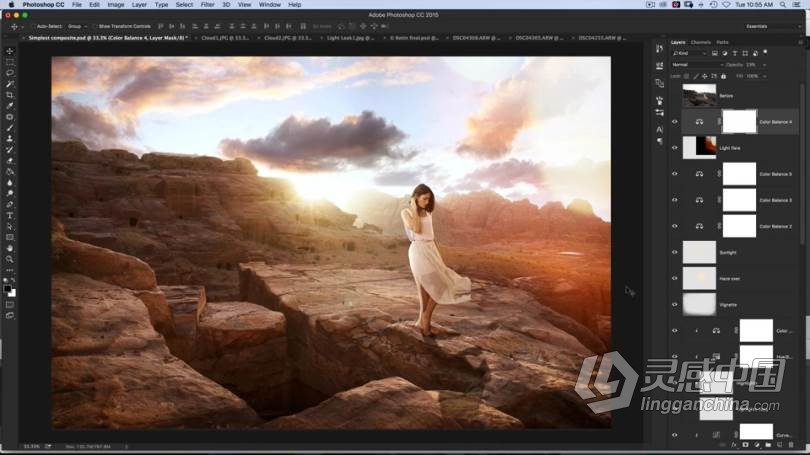
Task: Select the Dodge tool
Action: point(10,193)
